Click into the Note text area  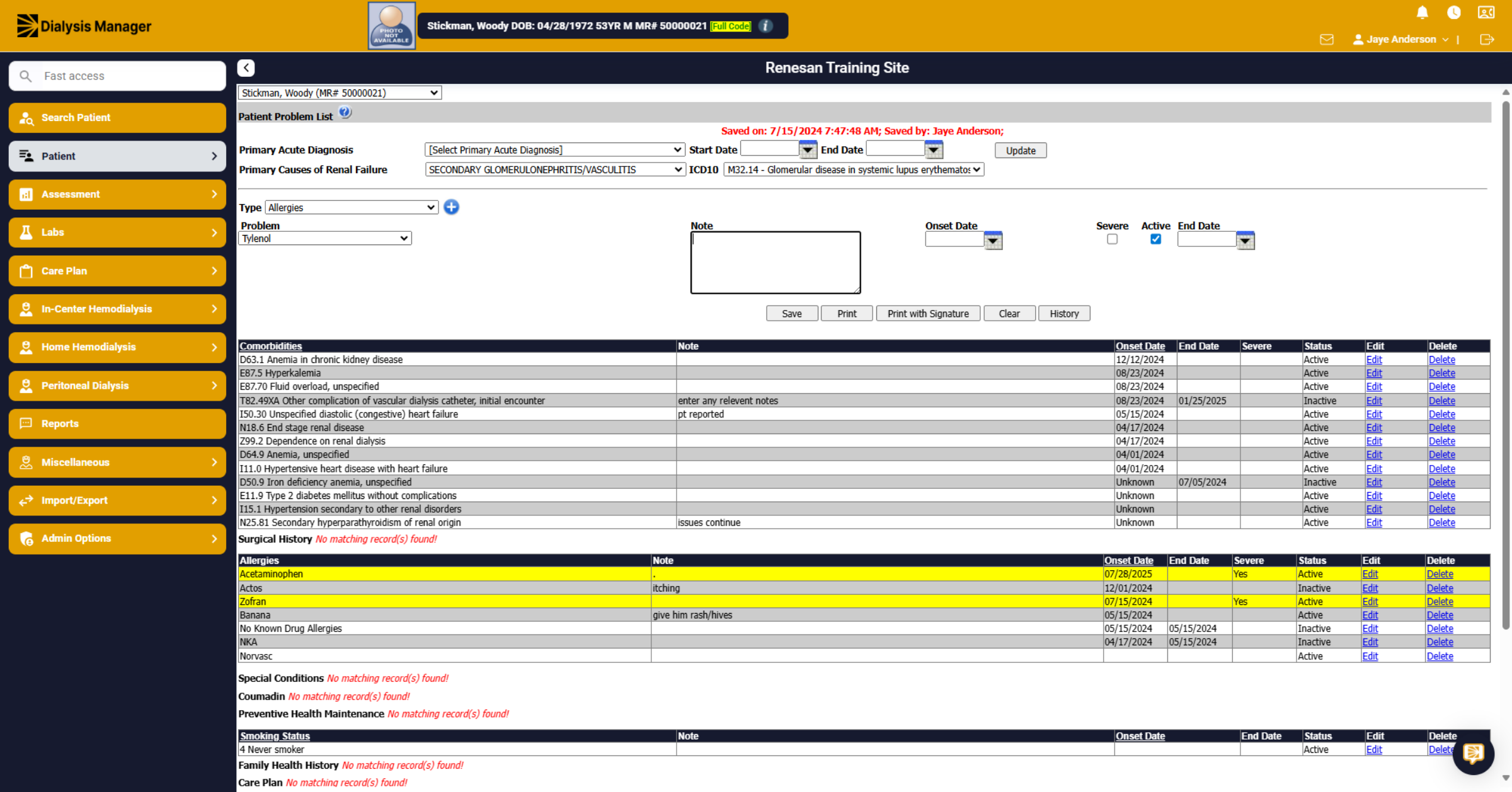(776, 263)
